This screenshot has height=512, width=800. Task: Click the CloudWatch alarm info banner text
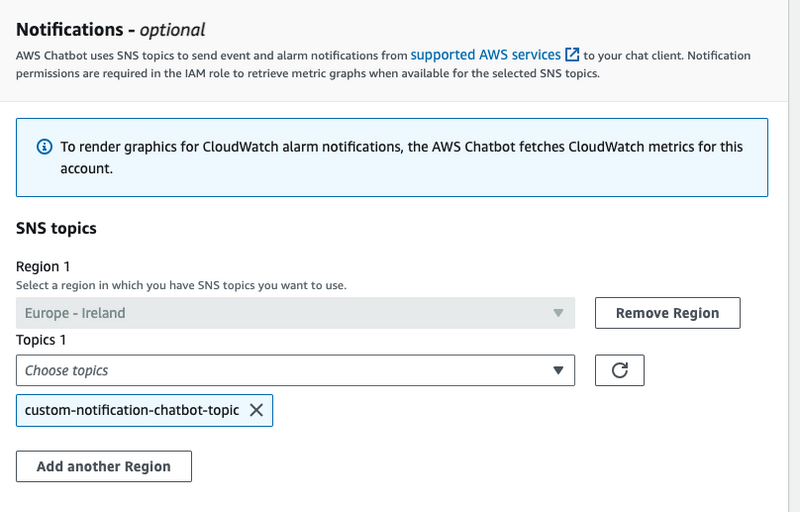[402, 158]
